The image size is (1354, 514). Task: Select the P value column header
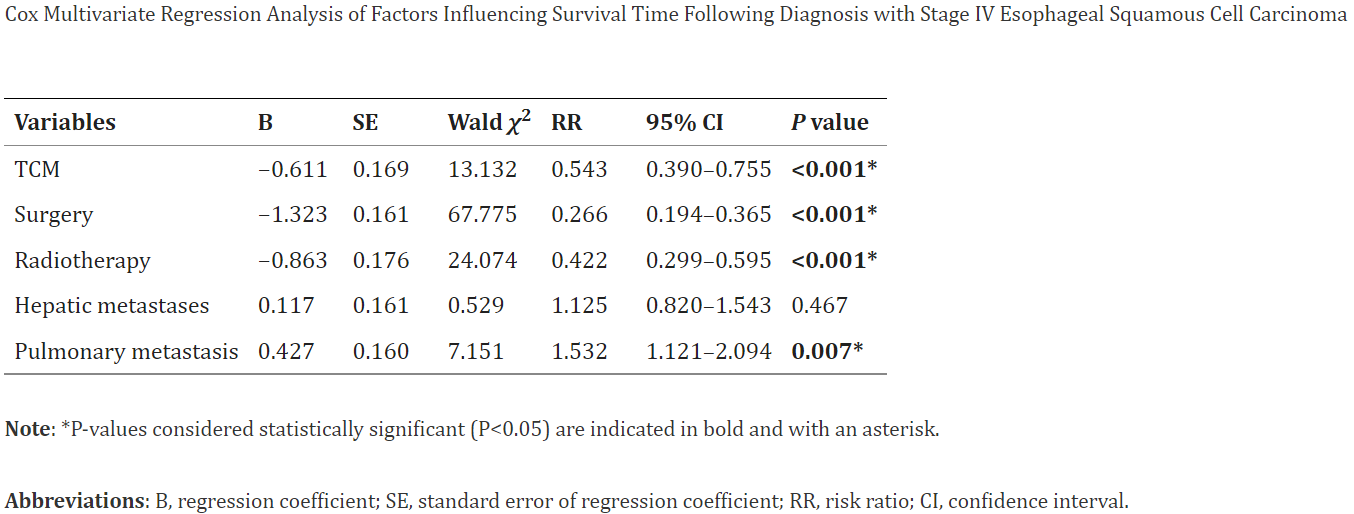(x=829, y=123)
